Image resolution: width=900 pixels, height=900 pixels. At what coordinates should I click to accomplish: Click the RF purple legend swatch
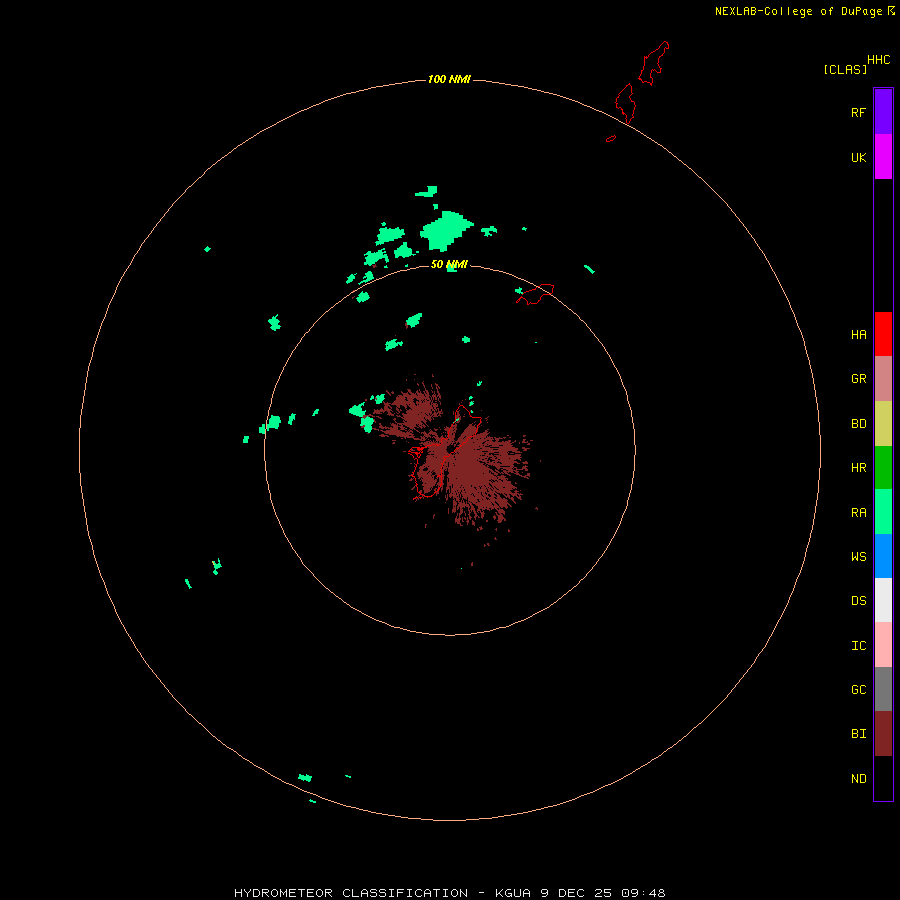click(x=883, y=112)
